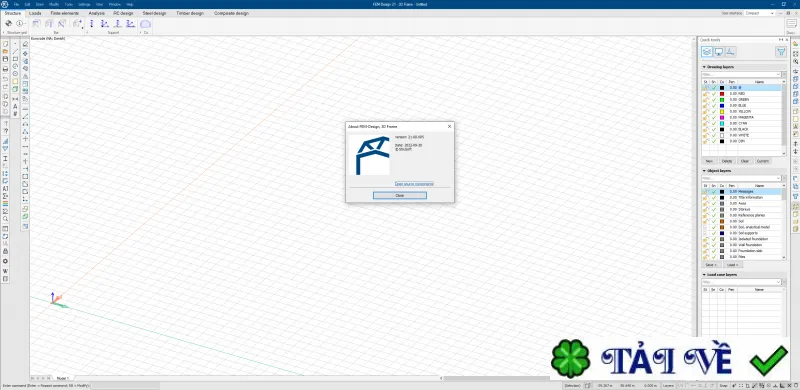Open the User interface Compact dropdown
The height and width of the screenshot is (390, 800).
pyautogui.click(x=760, y=13)
